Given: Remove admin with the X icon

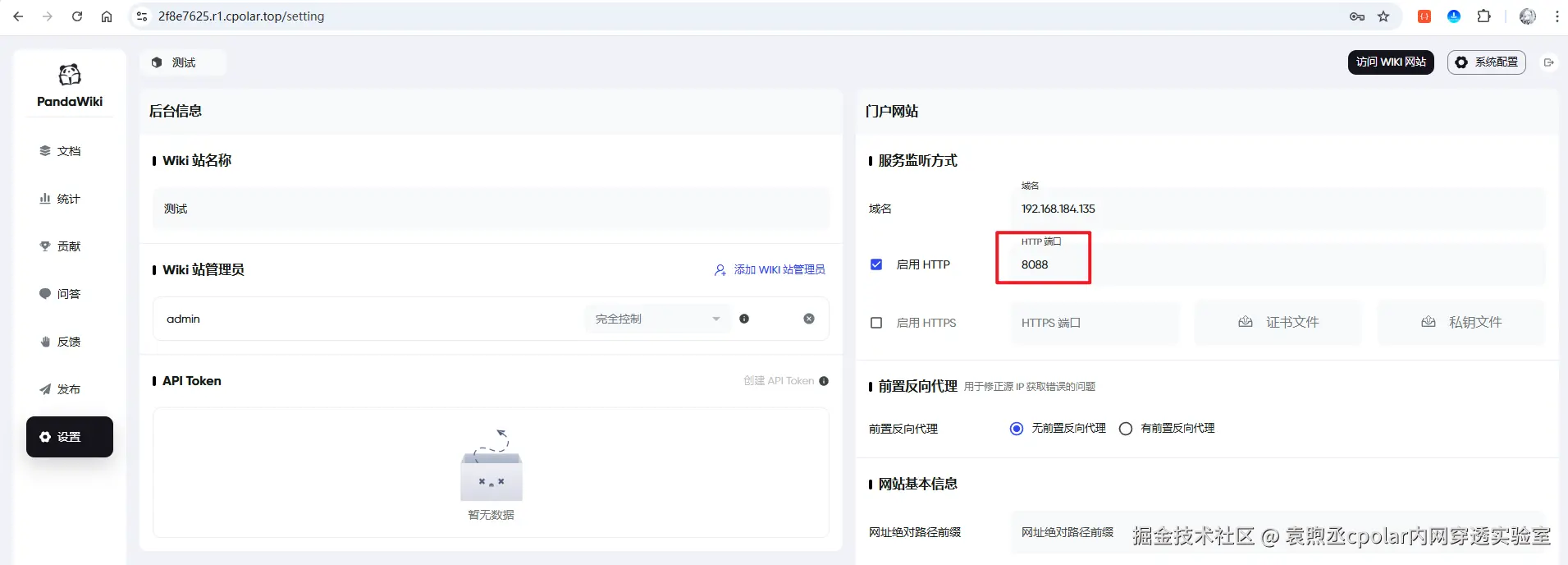Looking at the screenshot, I should click(x=809, y=319).
